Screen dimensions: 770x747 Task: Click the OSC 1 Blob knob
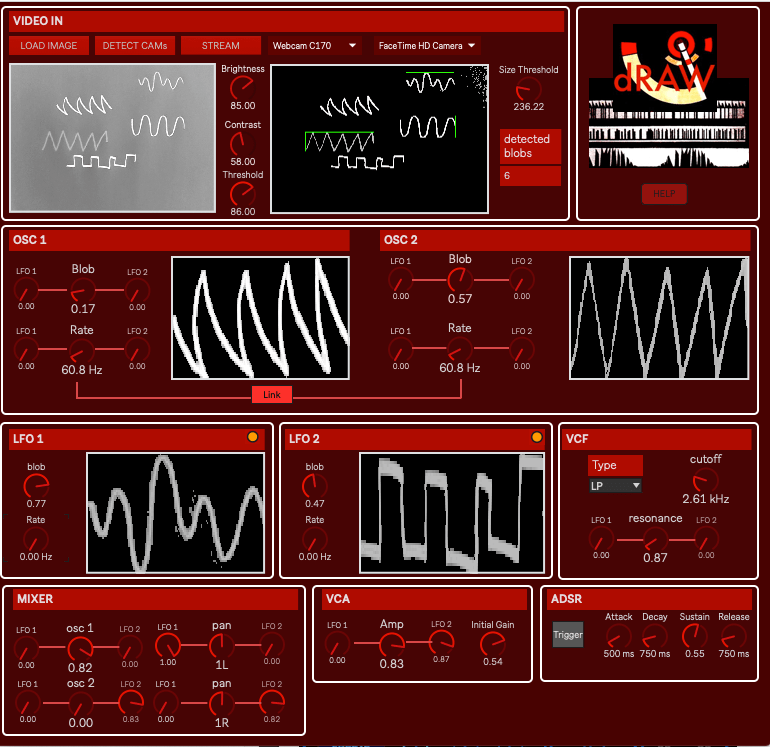(x=83, y=289)
